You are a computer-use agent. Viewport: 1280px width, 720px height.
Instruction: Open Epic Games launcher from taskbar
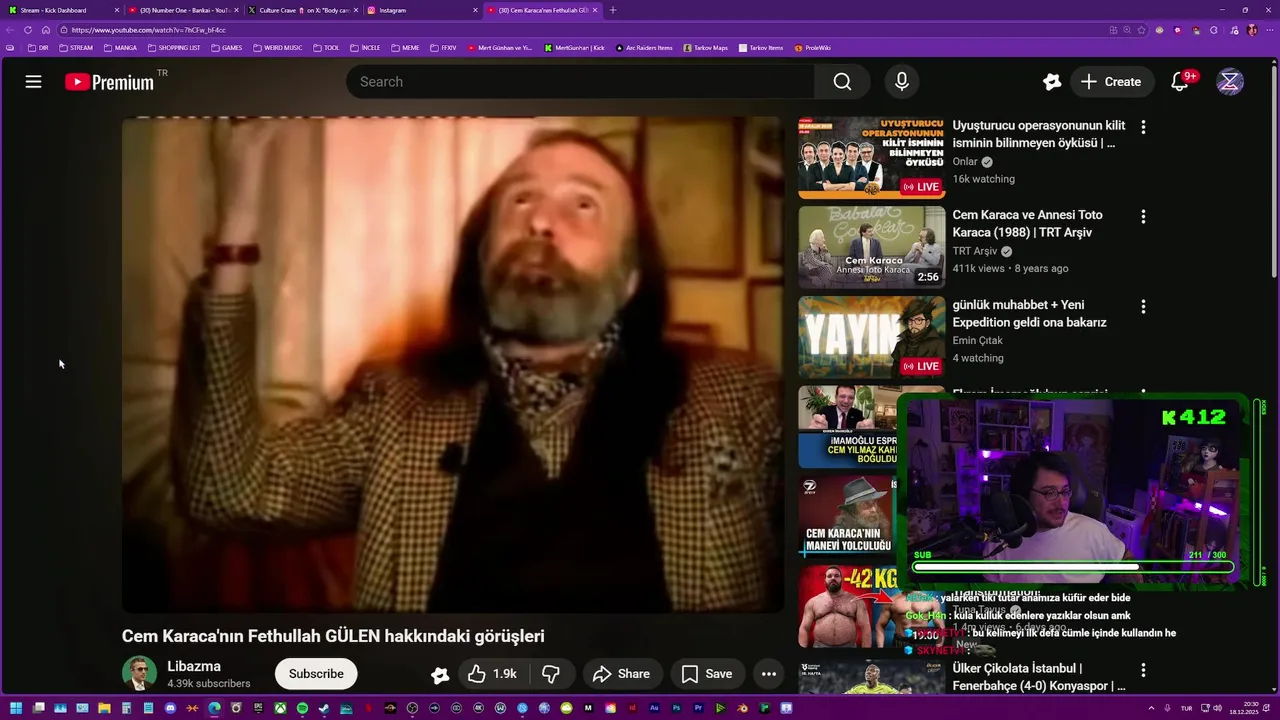(258, 708)
